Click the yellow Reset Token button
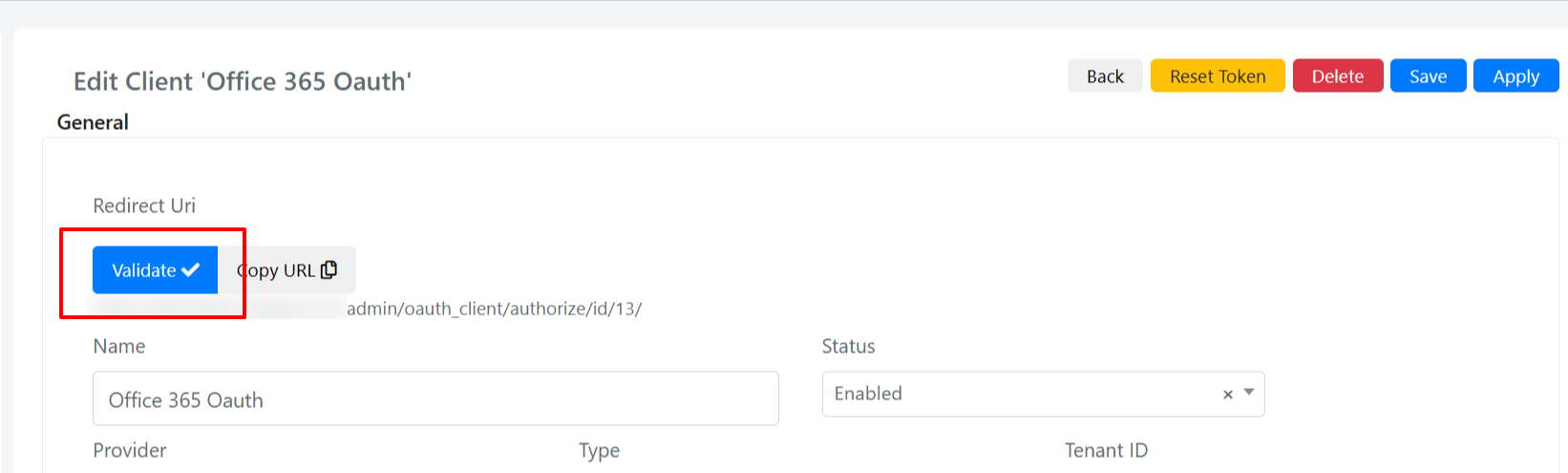Screen dimensions: 1568x473 pos(1218,76)
